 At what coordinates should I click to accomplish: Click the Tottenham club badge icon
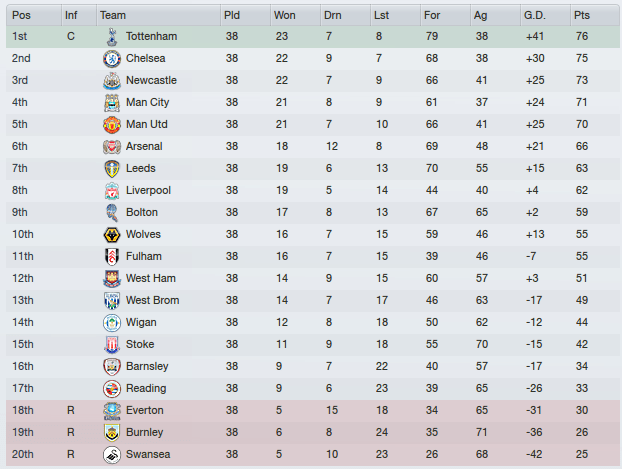[x=111, y=36]
